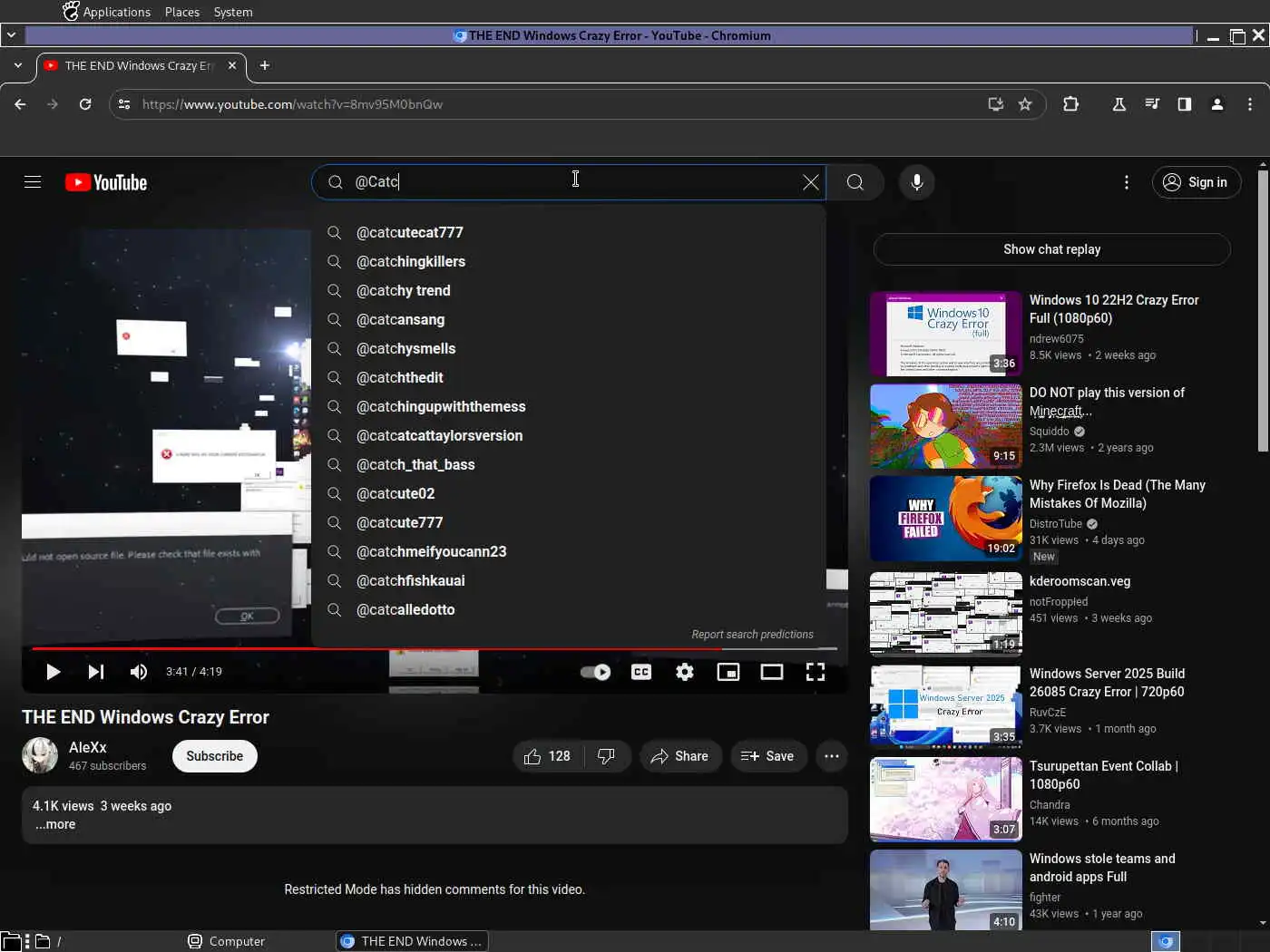
Task: Select suggestion @catchingkillers
Action: coord(569,262)
